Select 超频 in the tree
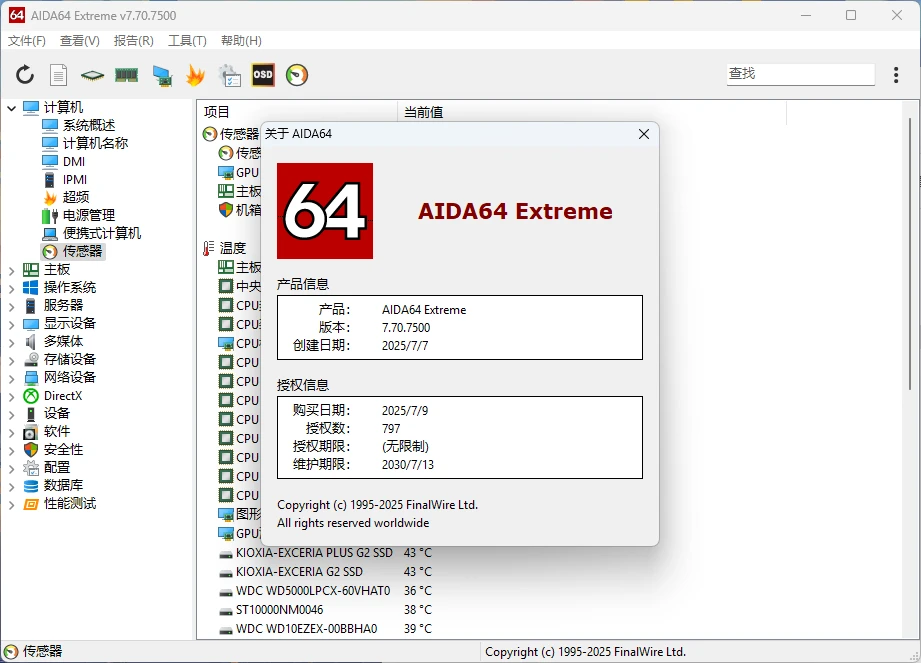Image resolution: width=921 pixels, height=663 pixels. 76,197
